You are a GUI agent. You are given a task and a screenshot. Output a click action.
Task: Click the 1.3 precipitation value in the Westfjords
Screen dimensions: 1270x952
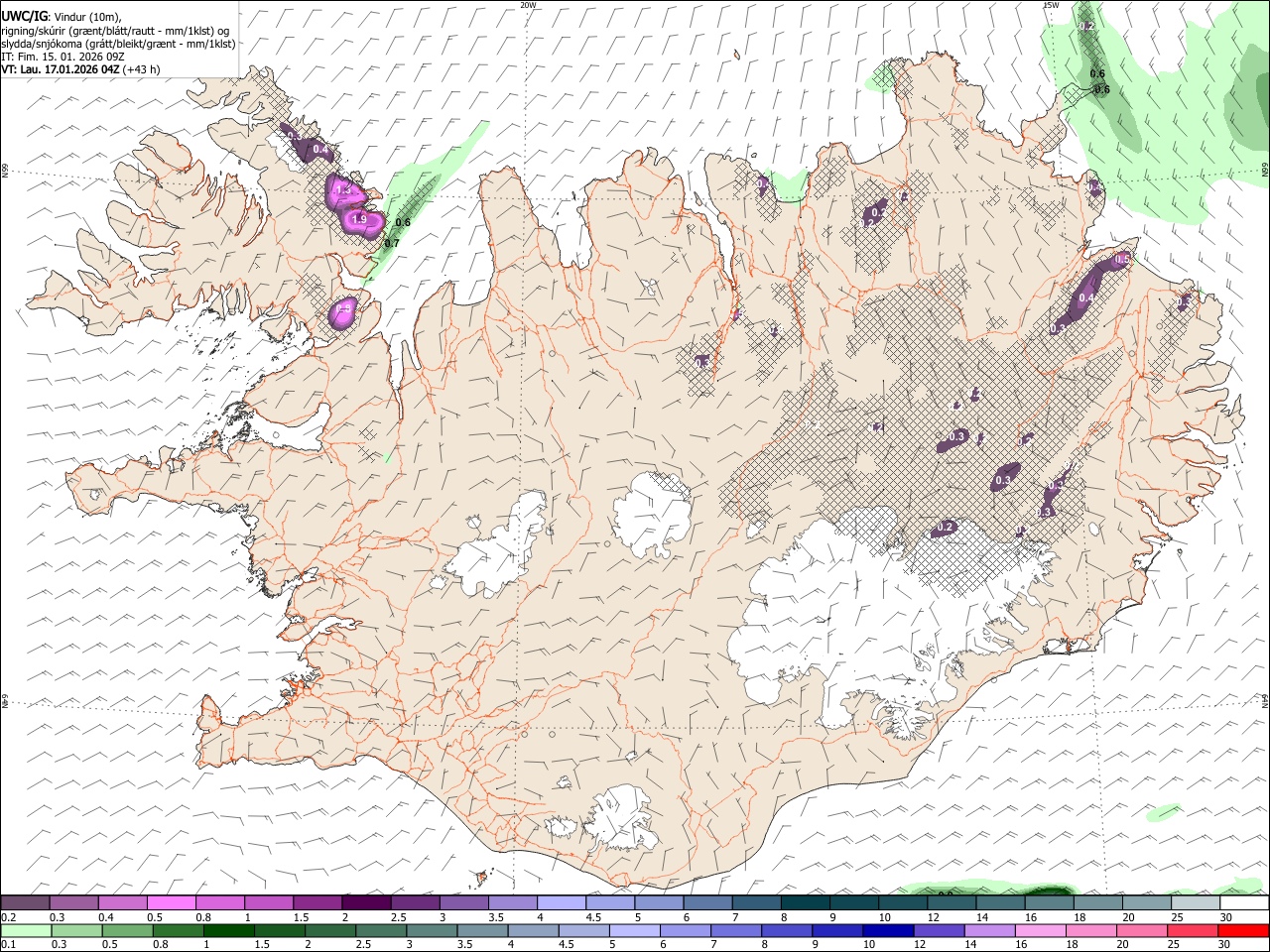[x=343, y=189]
